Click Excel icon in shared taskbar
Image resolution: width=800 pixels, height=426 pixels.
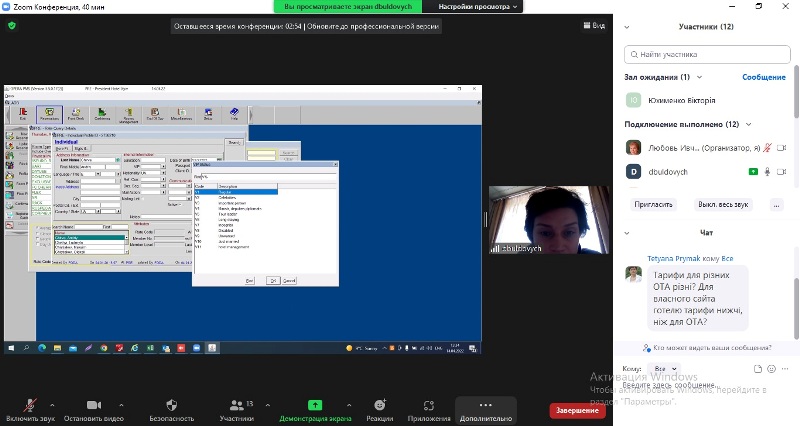pos(151,348)
